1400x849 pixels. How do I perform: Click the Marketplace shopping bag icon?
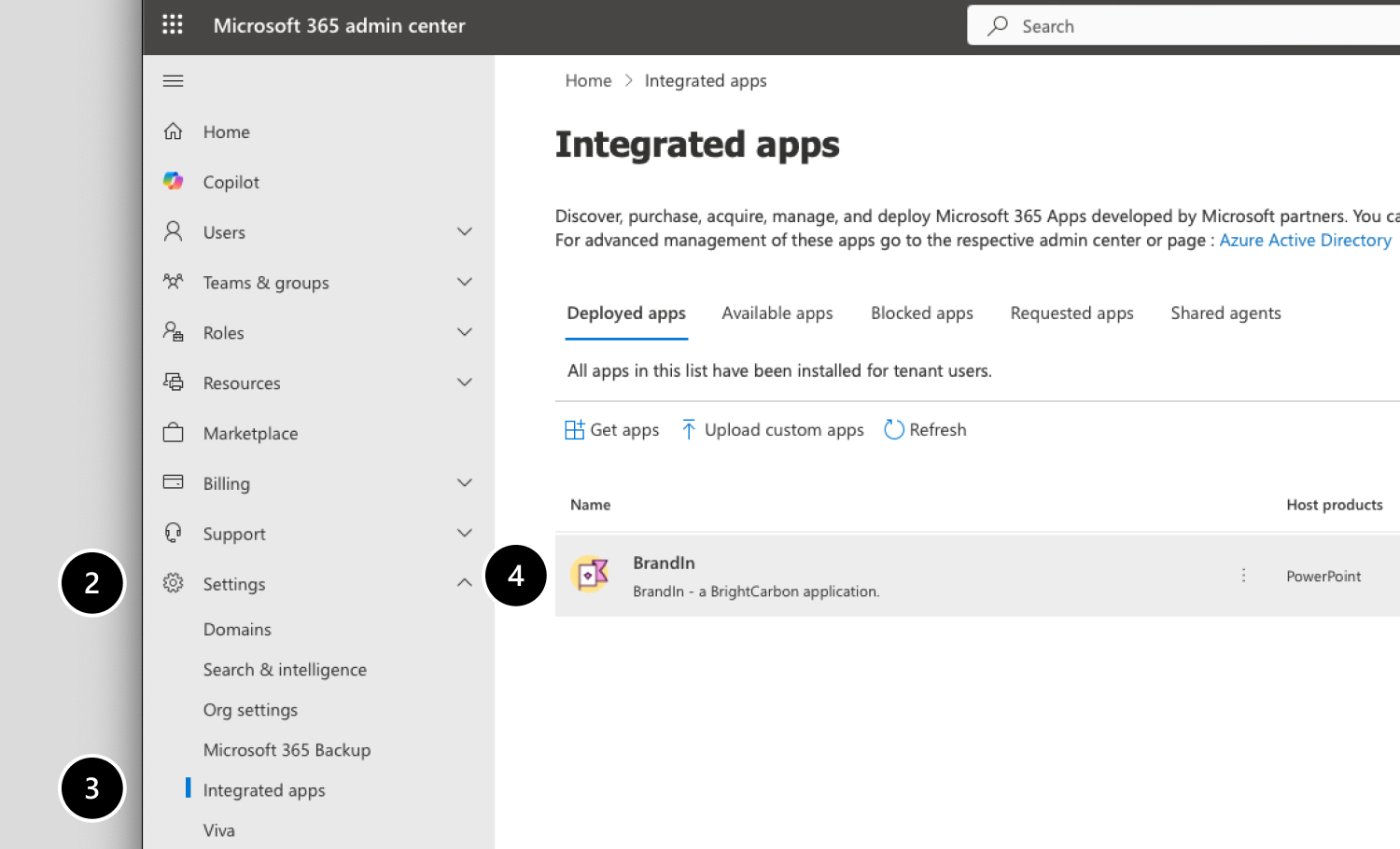(x=173, y=433)
